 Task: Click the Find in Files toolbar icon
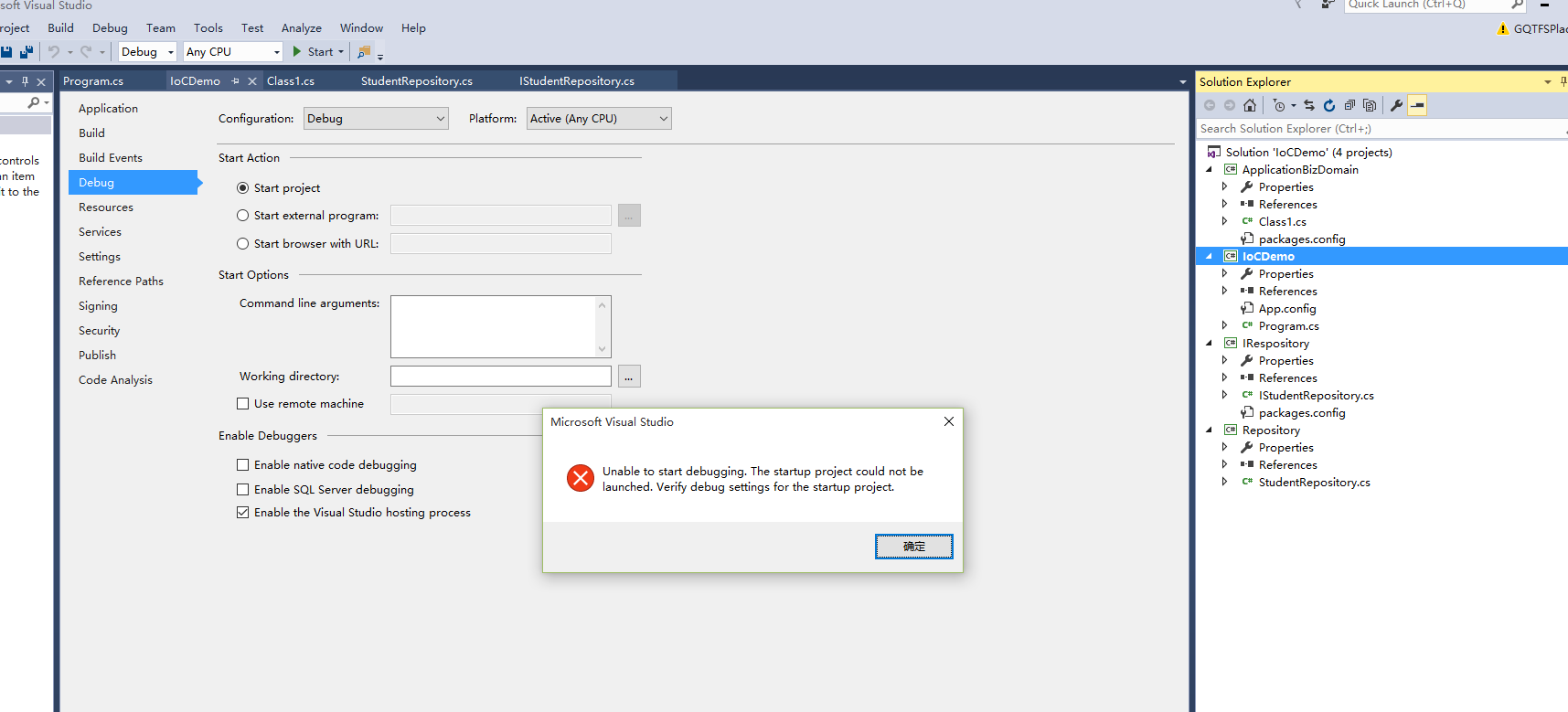tap(364, 52)
